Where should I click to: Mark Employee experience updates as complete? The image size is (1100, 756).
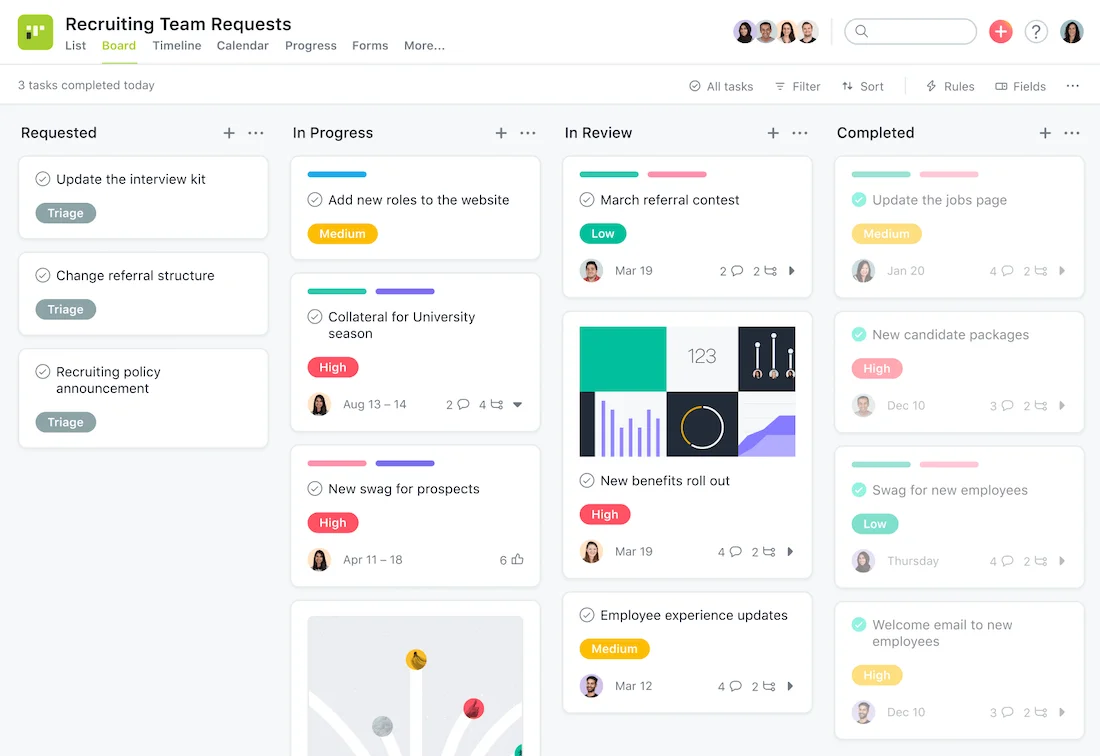click(x=587, y=615)
